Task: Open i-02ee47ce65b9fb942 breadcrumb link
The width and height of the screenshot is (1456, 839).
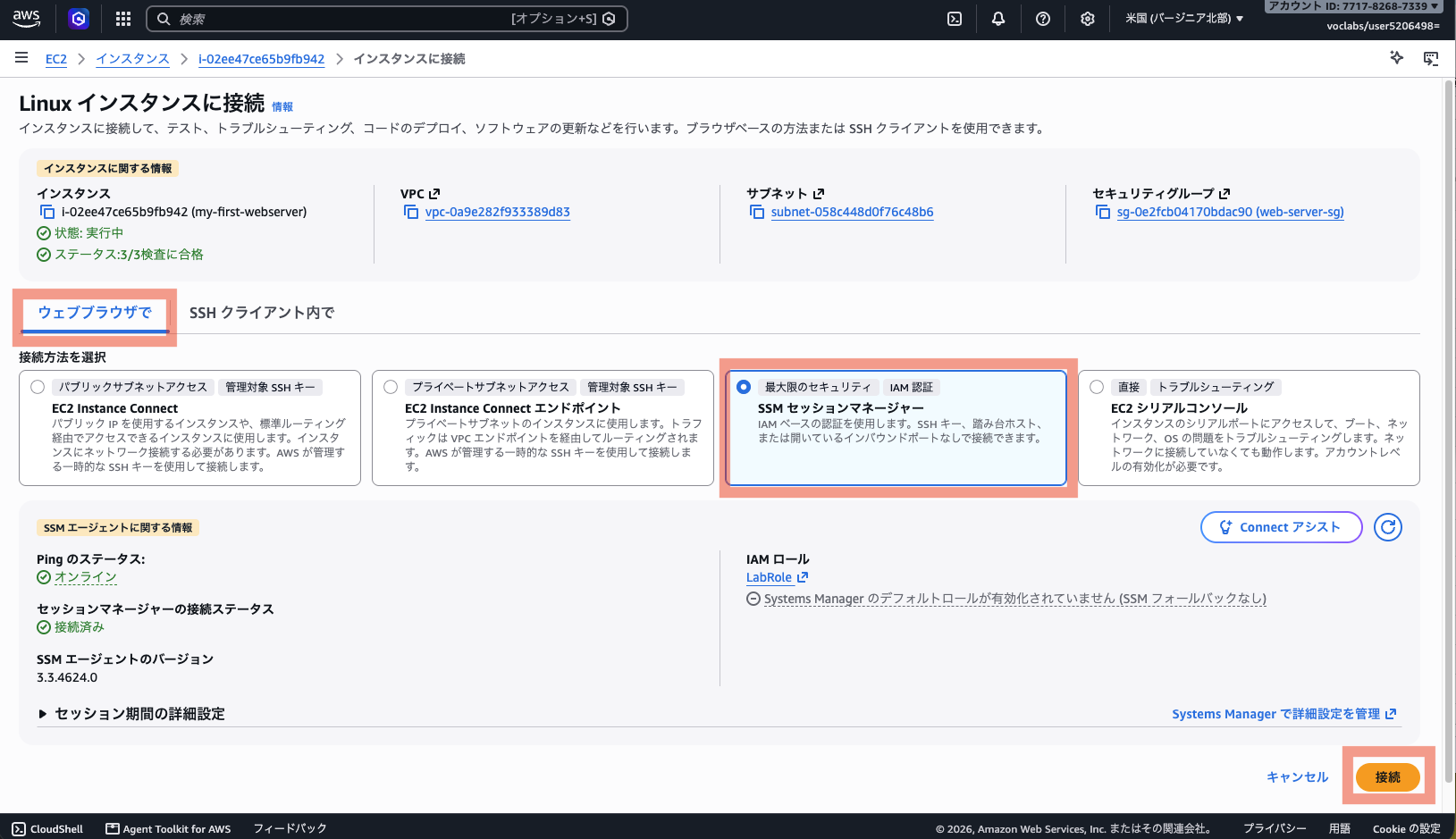Action: (x=262, y=59)
